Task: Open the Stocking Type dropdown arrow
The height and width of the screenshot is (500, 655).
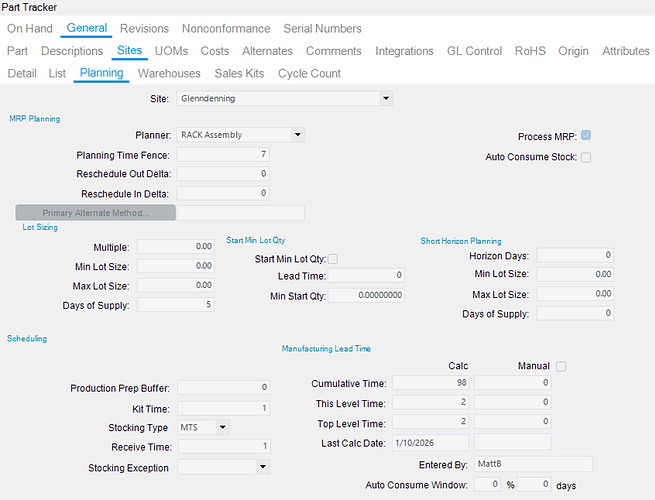Action: point(223,427)
